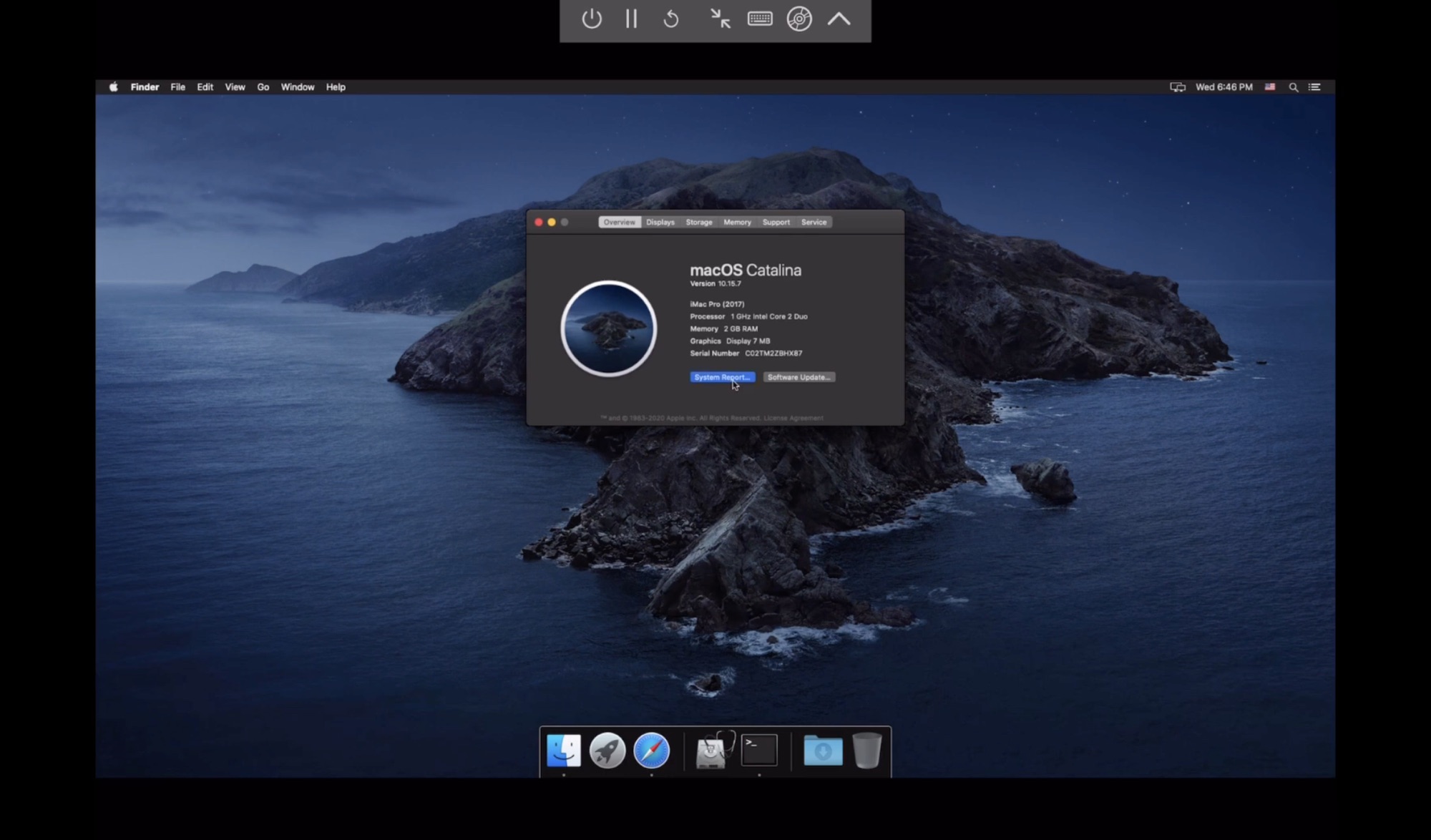Viewport: 1431px width, 840px height.
Task: Open Launchpad from the Dock
Action: click(607, 751)
